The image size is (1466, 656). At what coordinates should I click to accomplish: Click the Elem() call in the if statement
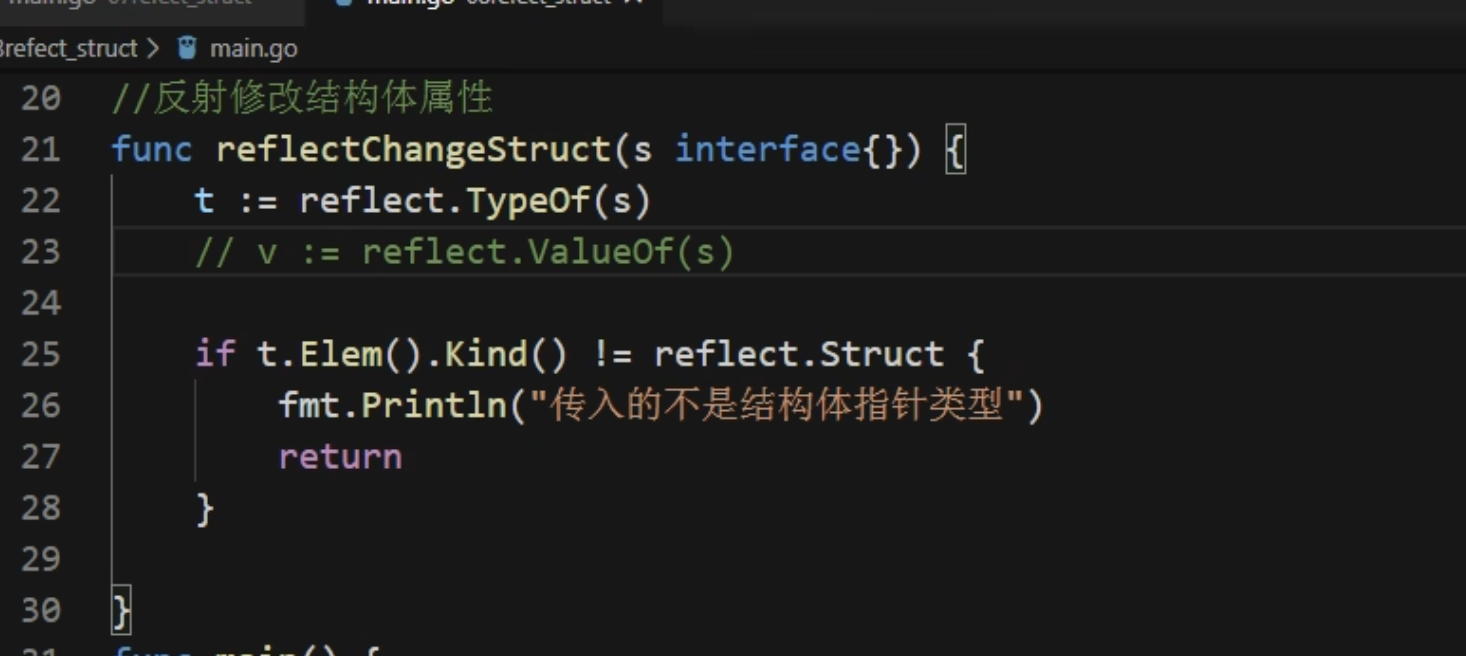(x=339, y=354)
